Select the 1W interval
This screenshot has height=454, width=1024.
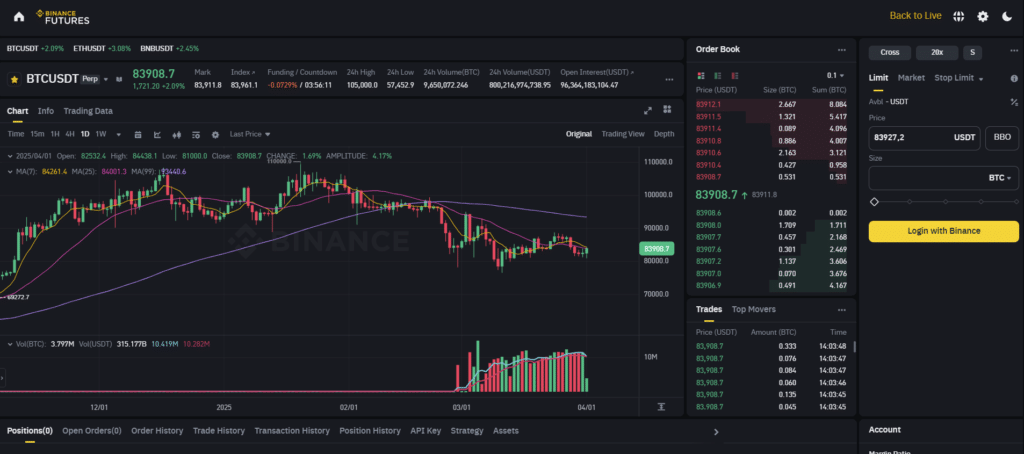click(101, 134)
